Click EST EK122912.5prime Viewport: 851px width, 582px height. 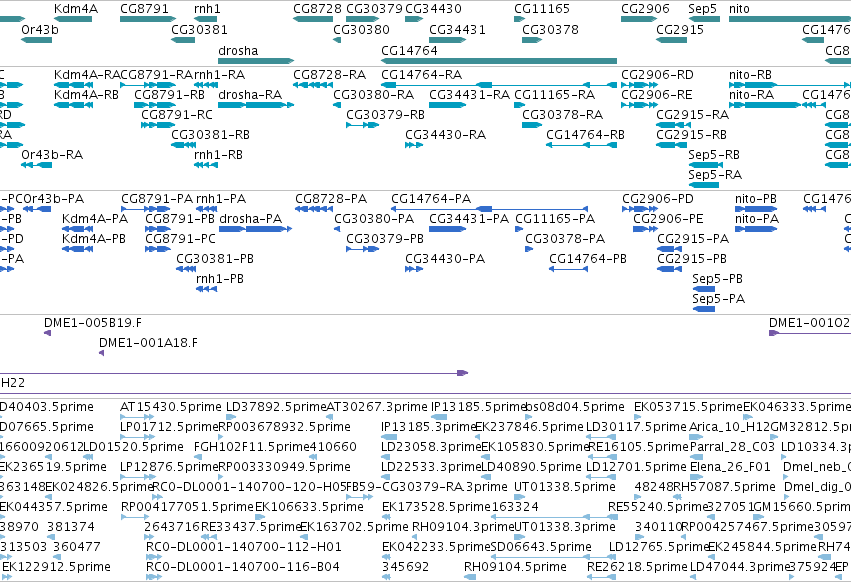click(x=6, y=577)
